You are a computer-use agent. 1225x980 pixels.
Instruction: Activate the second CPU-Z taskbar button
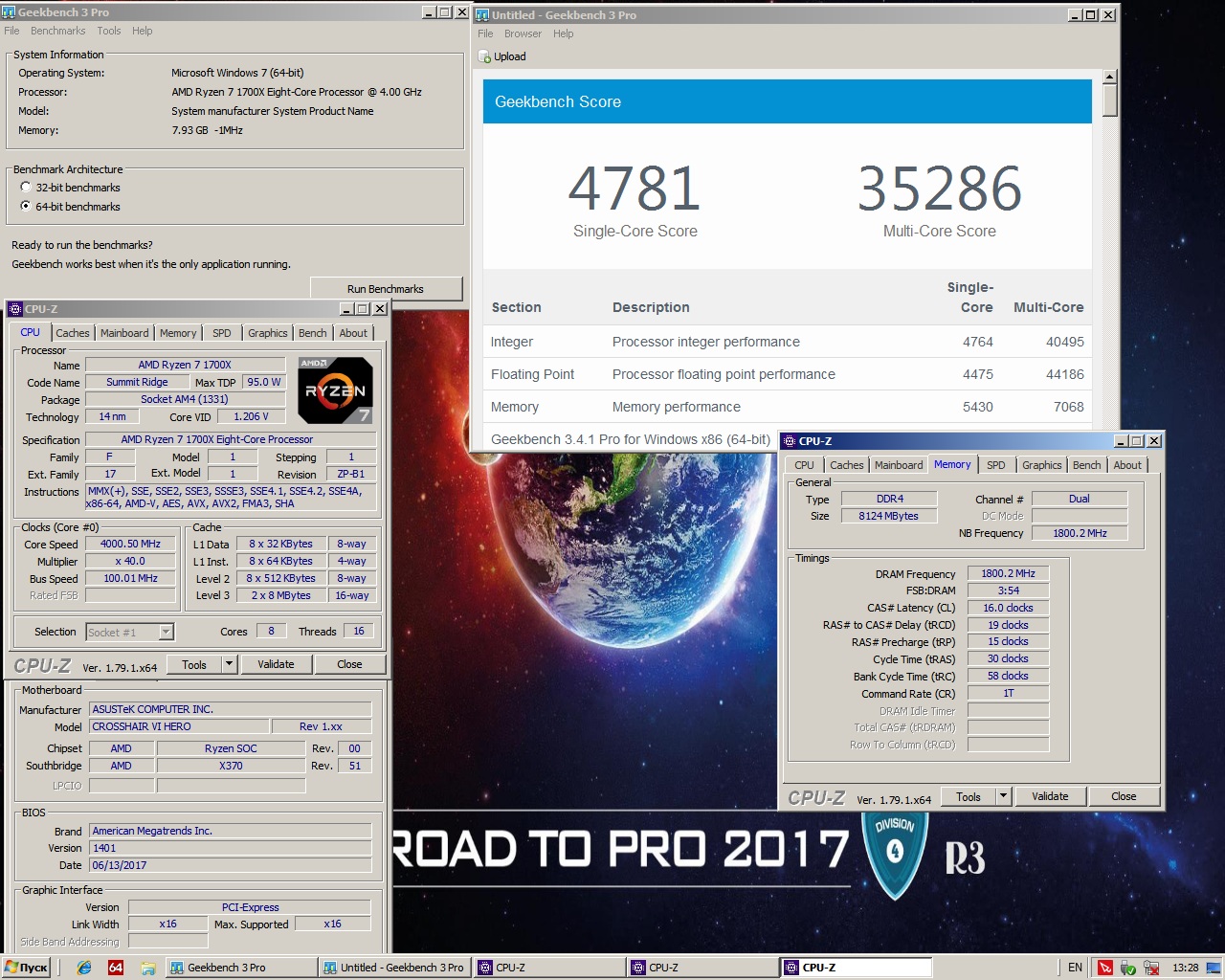[x=702, y=968]
